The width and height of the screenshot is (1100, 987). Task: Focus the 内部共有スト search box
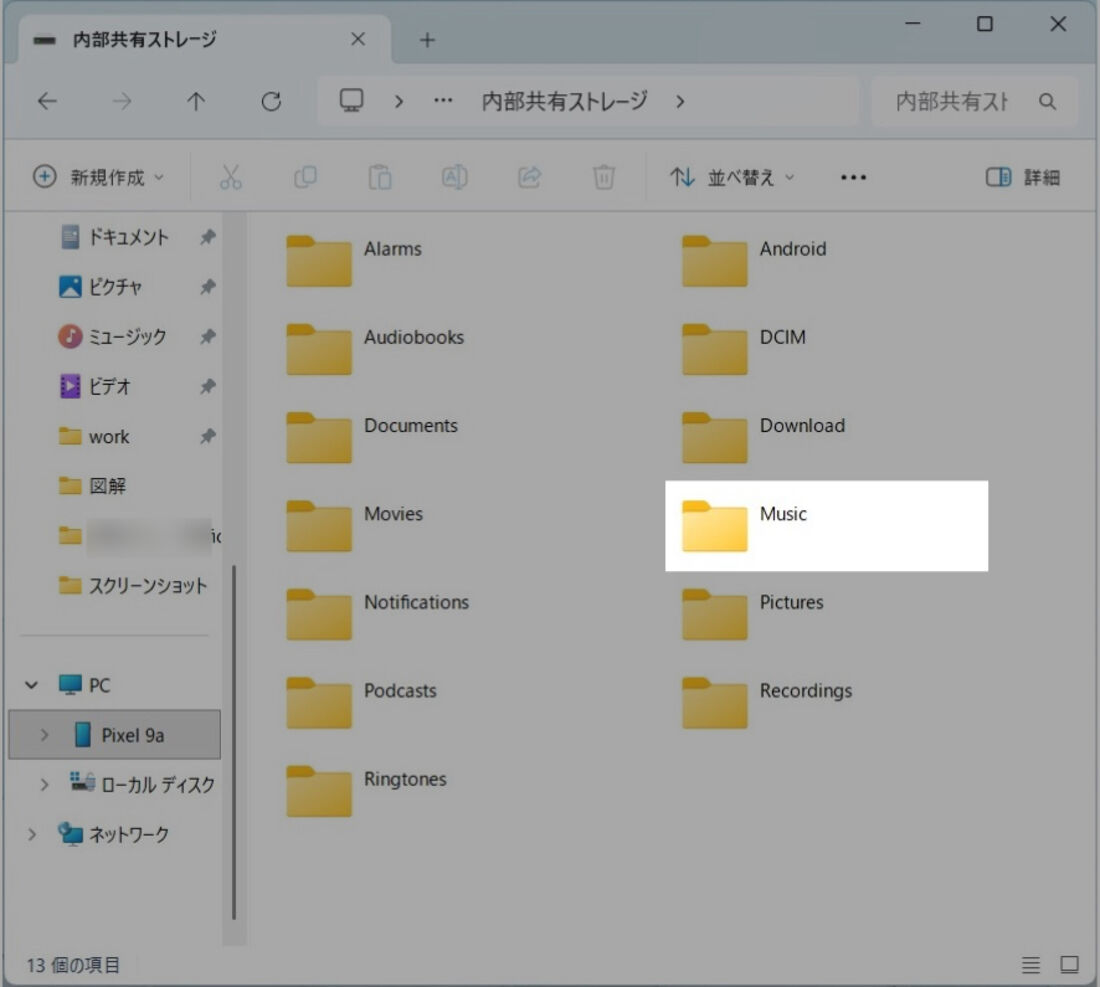point(974,102)
